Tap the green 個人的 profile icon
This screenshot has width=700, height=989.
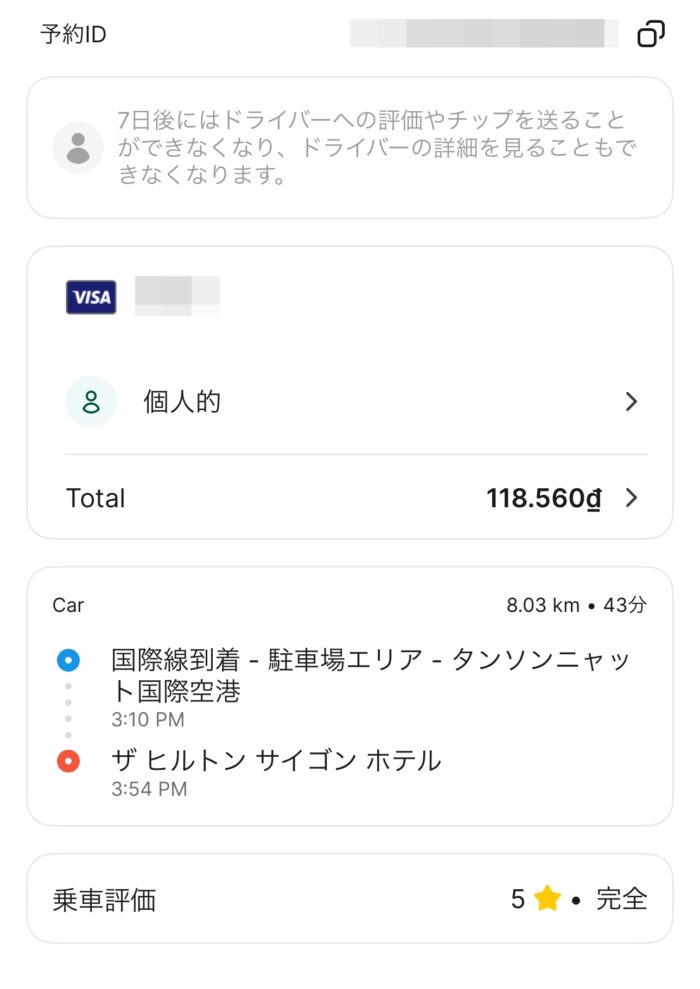(x=91, y=402)
